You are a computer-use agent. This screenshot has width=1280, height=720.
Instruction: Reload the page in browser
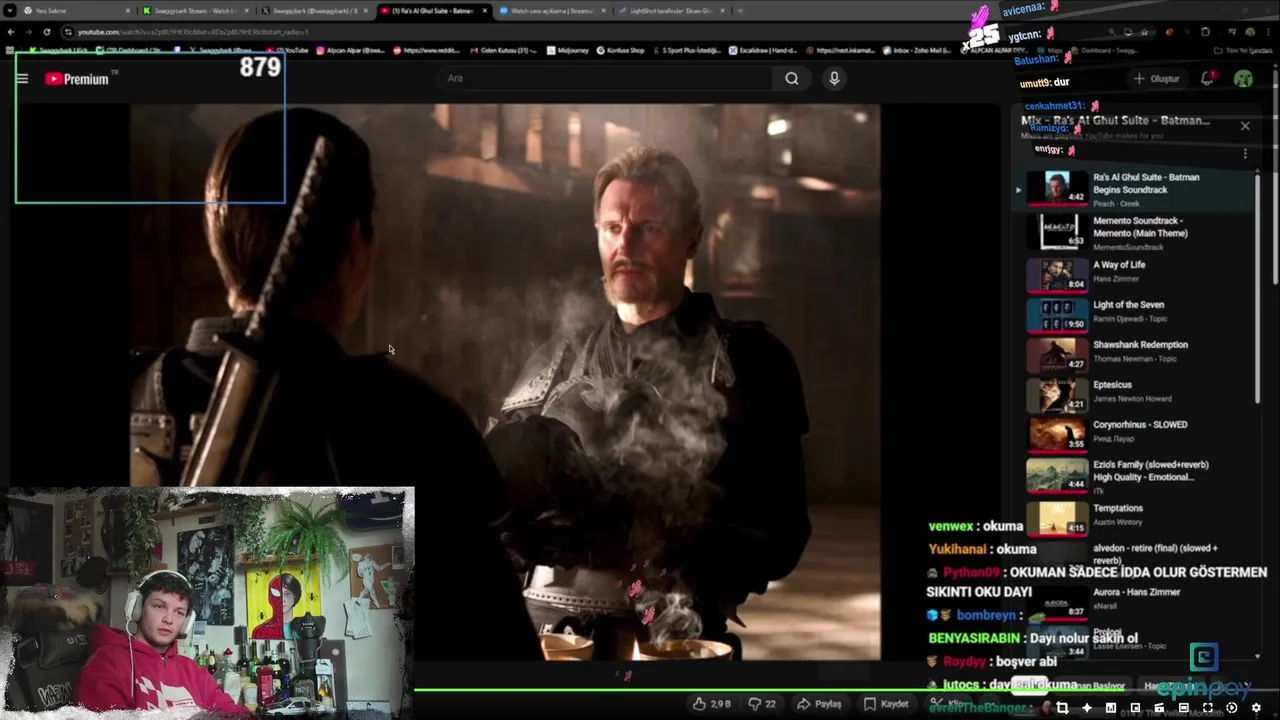46,32
